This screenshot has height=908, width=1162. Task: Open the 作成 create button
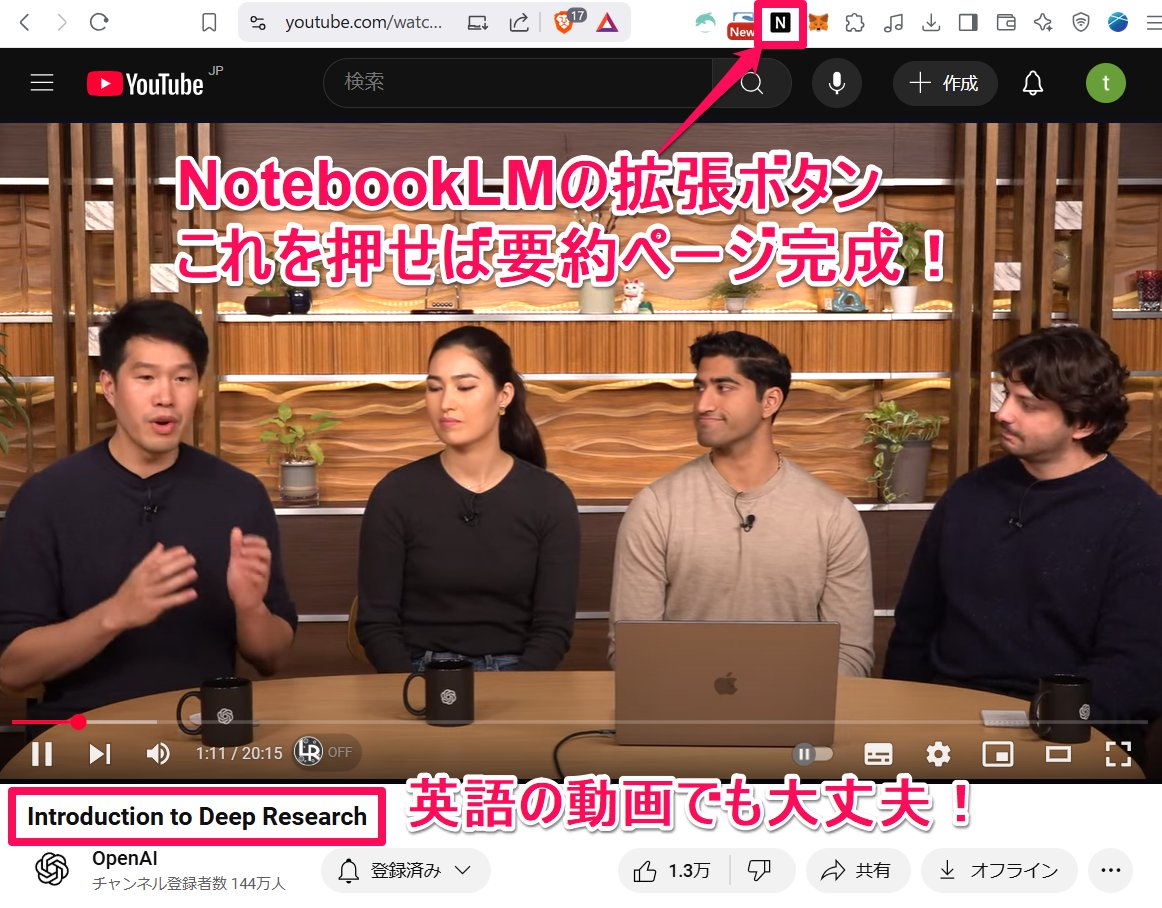point(945,83)
